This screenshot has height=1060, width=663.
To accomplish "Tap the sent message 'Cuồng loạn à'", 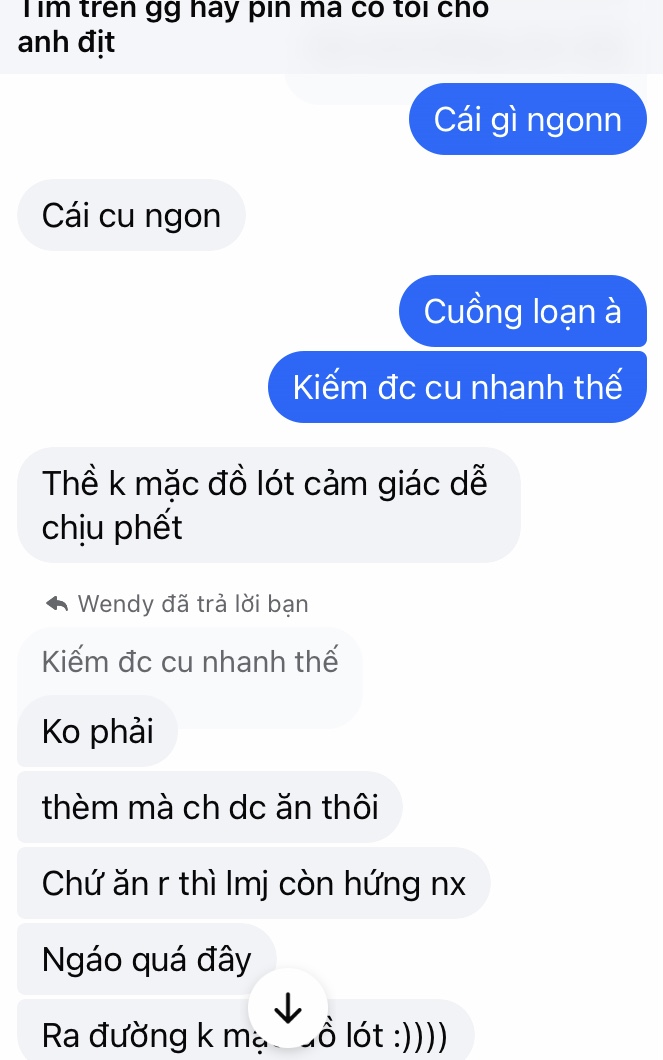I will click(x=522, y=311).
